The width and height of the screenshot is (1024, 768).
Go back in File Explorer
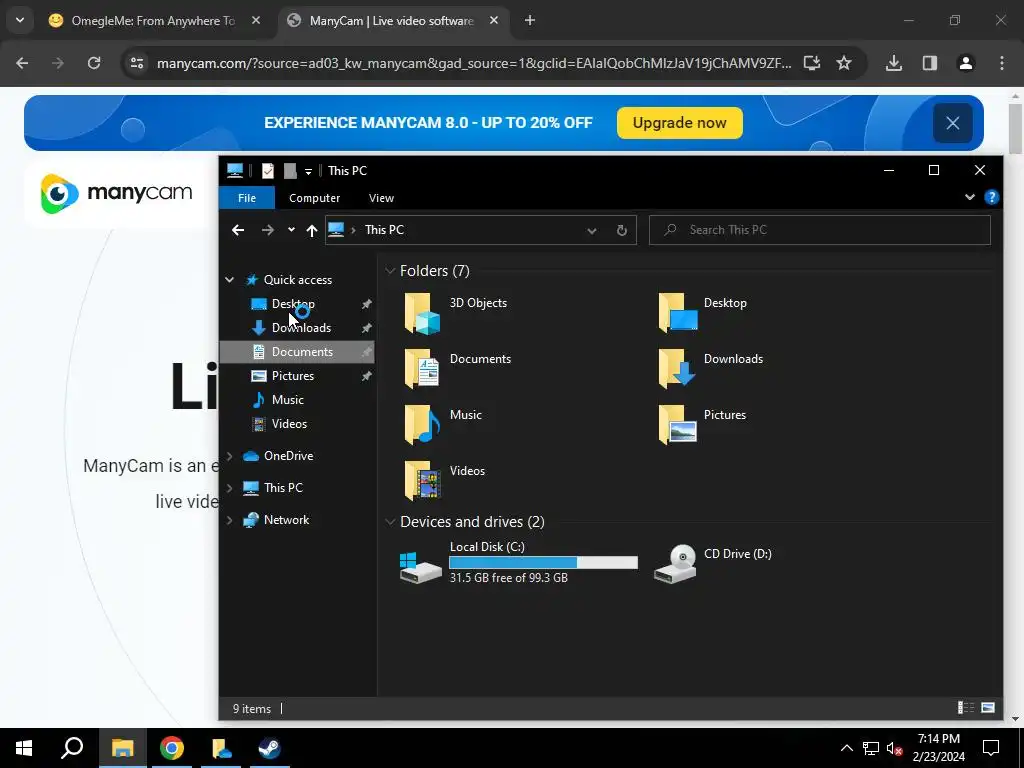238,230
